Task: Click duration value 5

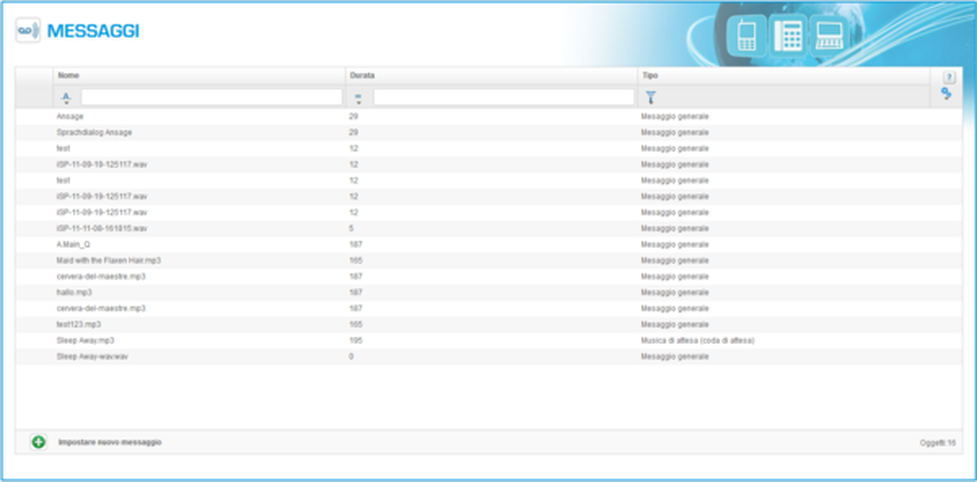Action: point(351,229)
